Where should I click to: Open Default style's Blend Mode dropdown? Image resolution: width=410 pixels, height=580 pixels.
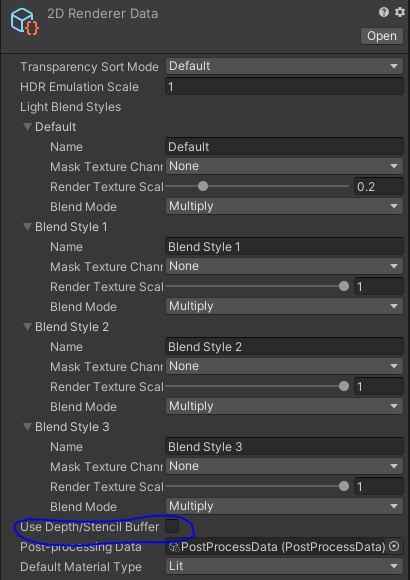(284, 206)
